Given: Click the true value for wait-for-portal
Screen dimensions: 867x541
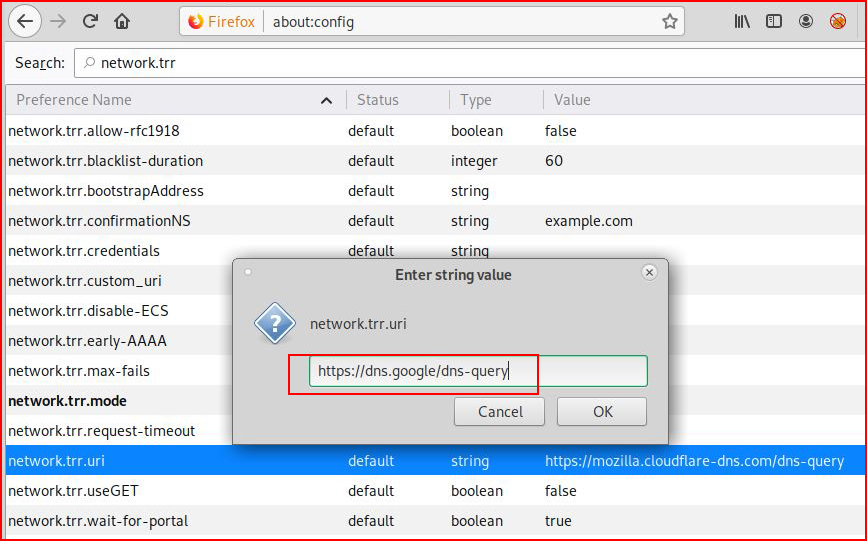Looking at the screenshot, I should pos(558,521).
